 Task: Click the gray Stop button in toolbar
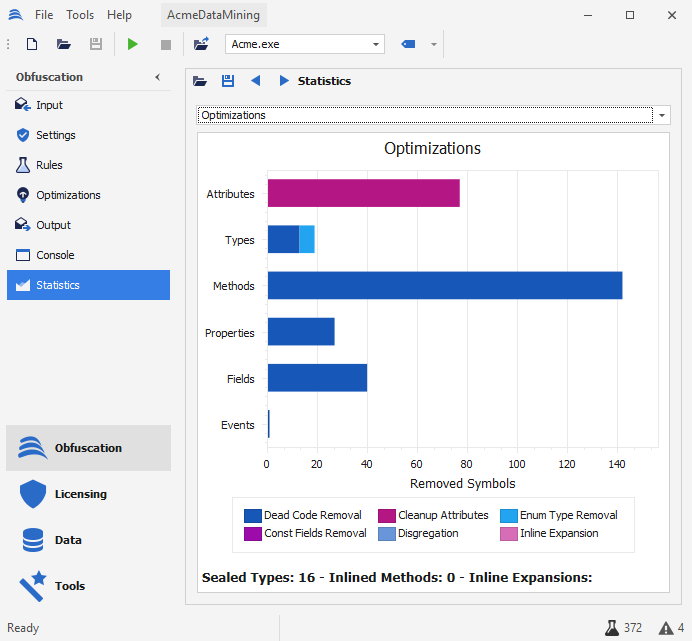pos(166,44)
